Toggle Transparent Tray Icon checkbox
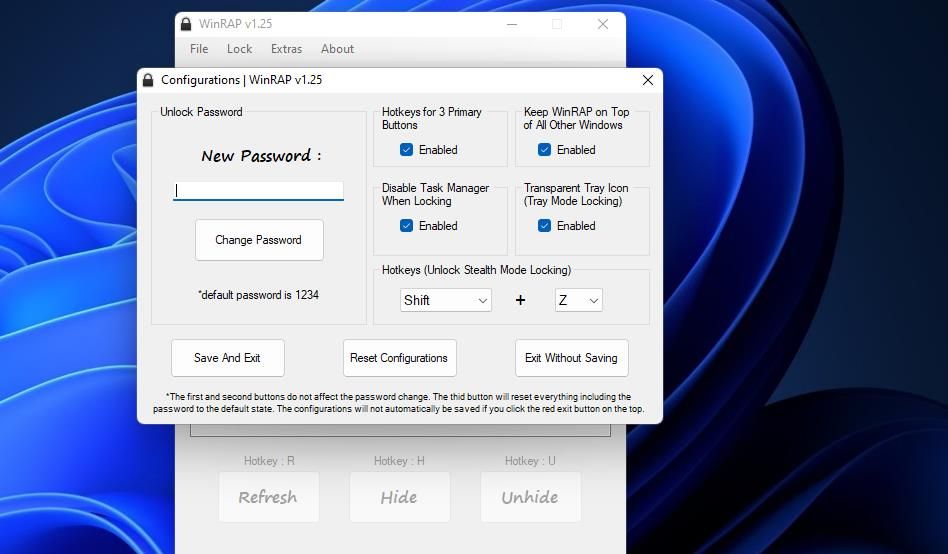The image size is (948, 554). pos(544,226)
